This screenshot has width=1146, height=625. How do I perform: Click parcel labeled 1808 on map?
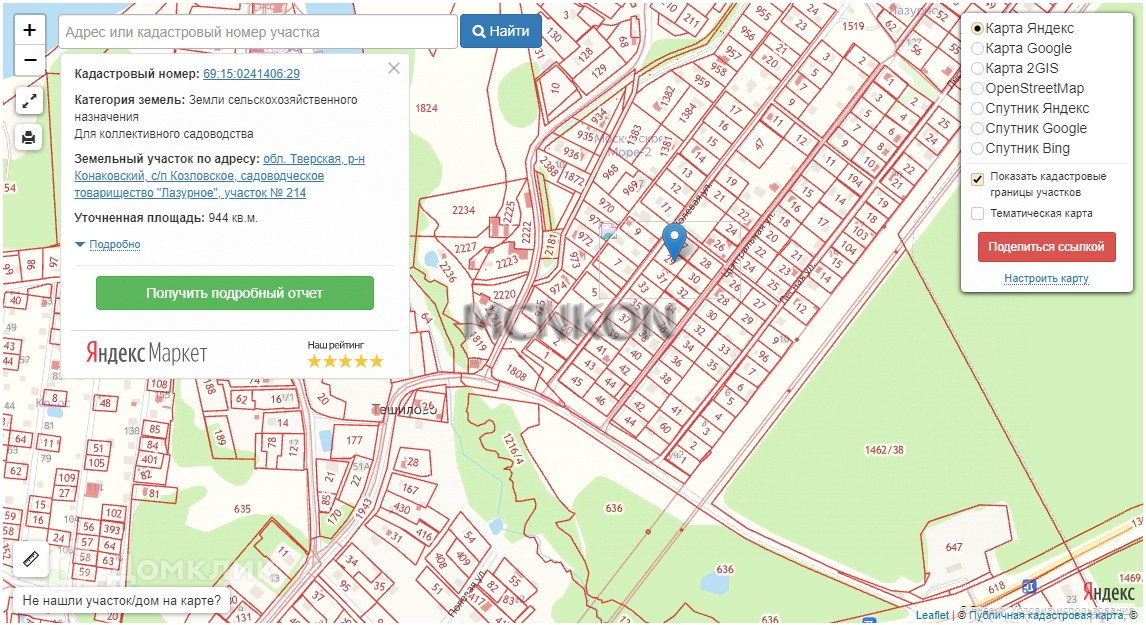[x=516, y=373]
